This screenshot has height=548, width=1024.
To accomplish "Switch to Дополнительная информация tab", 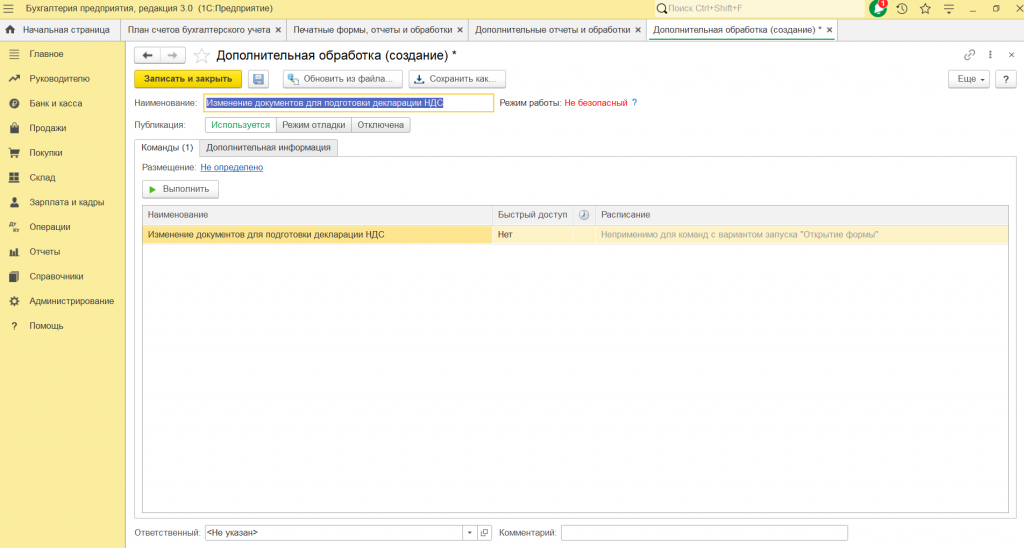I will (268, 148).
